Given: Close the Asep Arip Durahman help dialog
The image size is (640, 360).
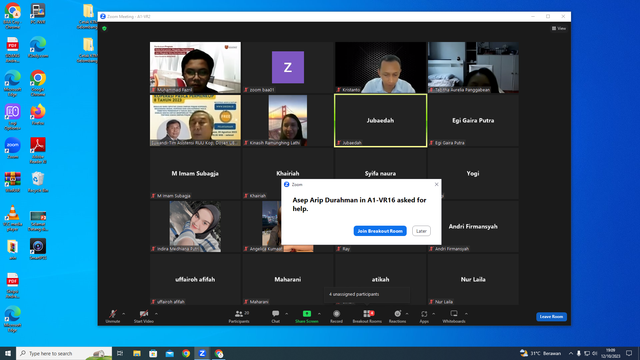Looking at the screenshot, I should click(436, 184).
